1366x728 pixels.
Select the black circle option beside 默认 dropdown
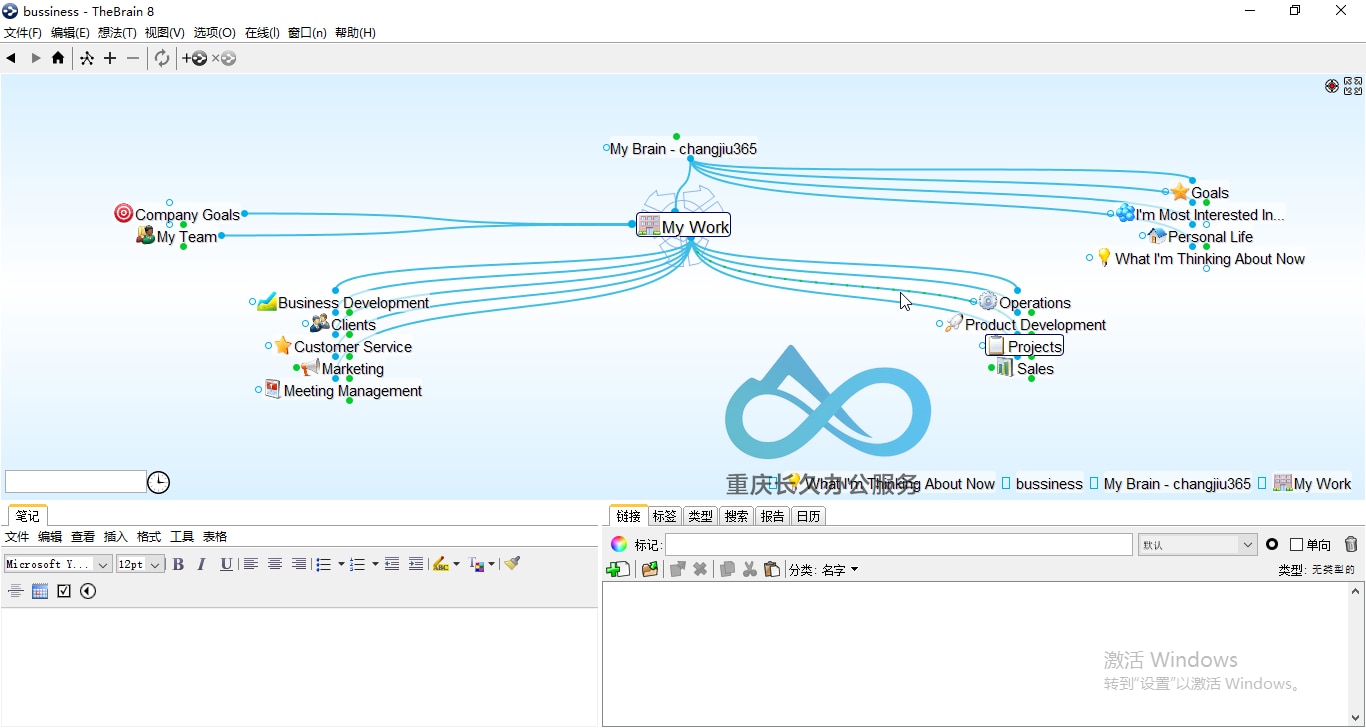coord(1272,545)
